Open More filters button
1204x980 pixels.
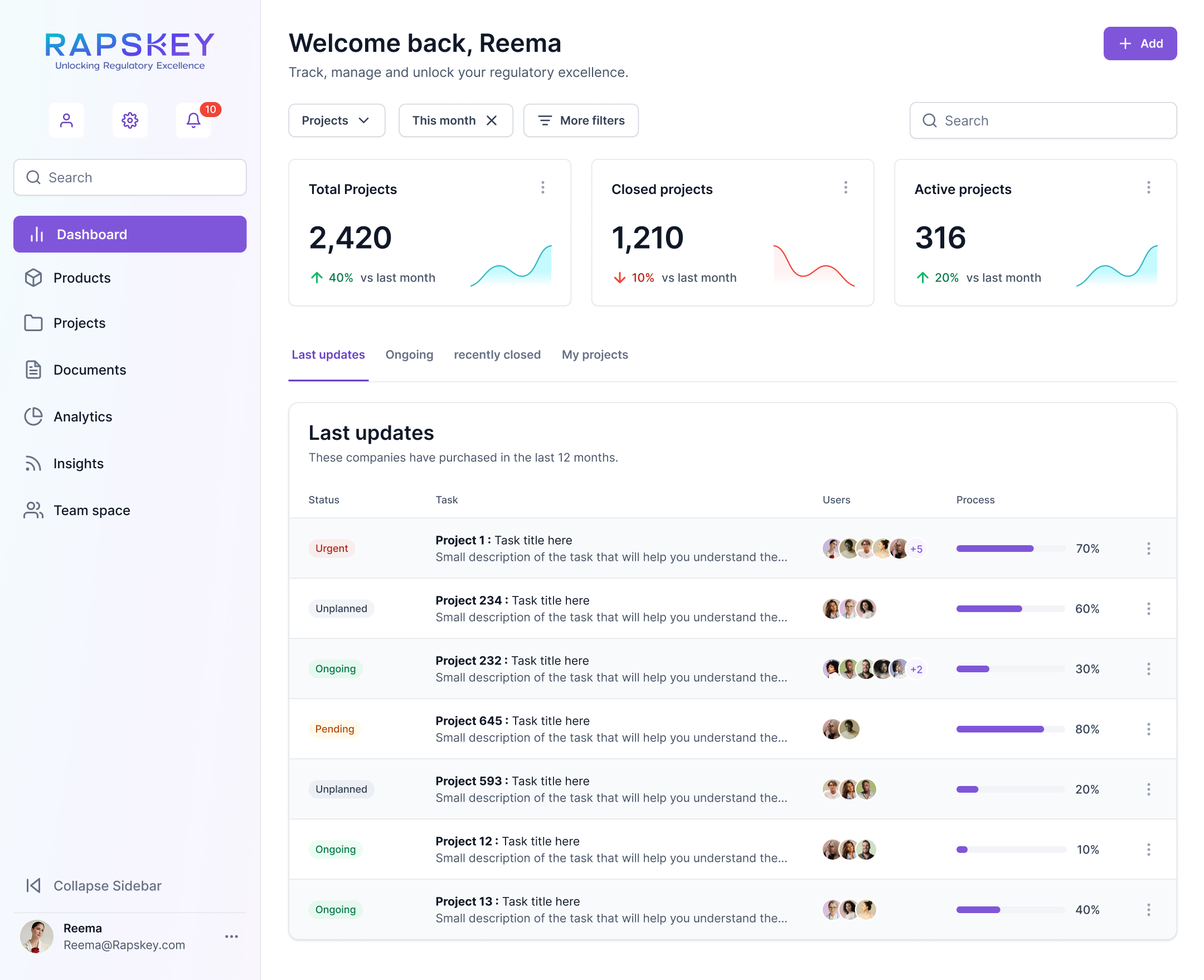point(581,120)
